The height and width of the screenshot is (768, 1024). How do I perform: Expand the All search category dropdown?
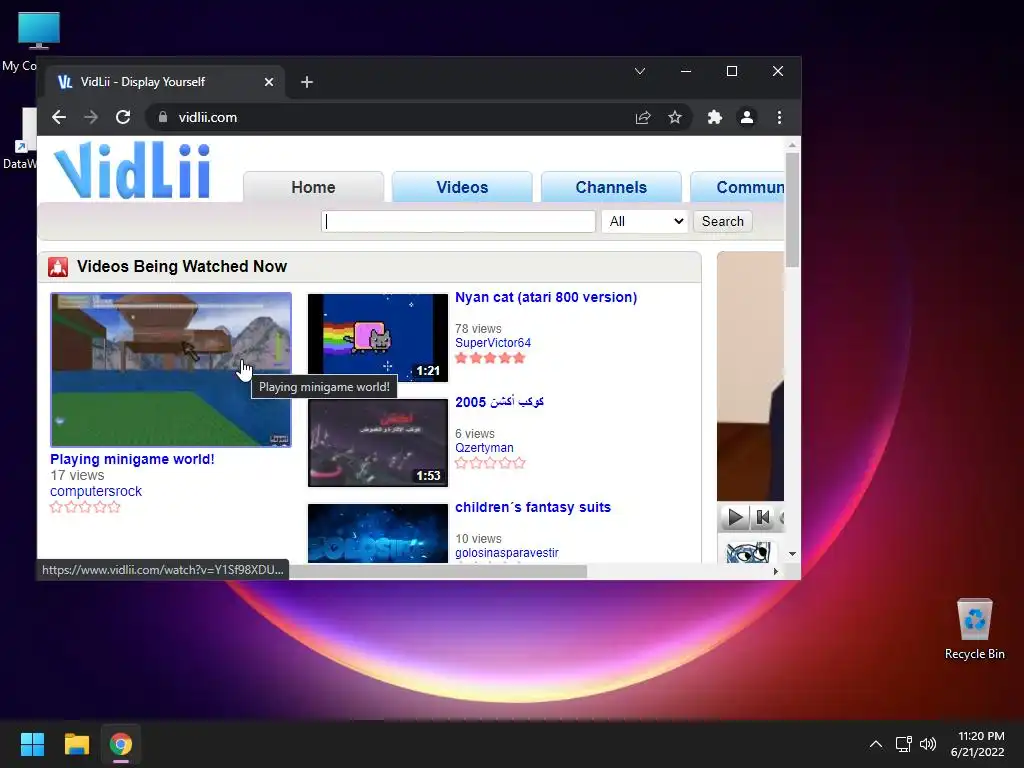(645, 221)
